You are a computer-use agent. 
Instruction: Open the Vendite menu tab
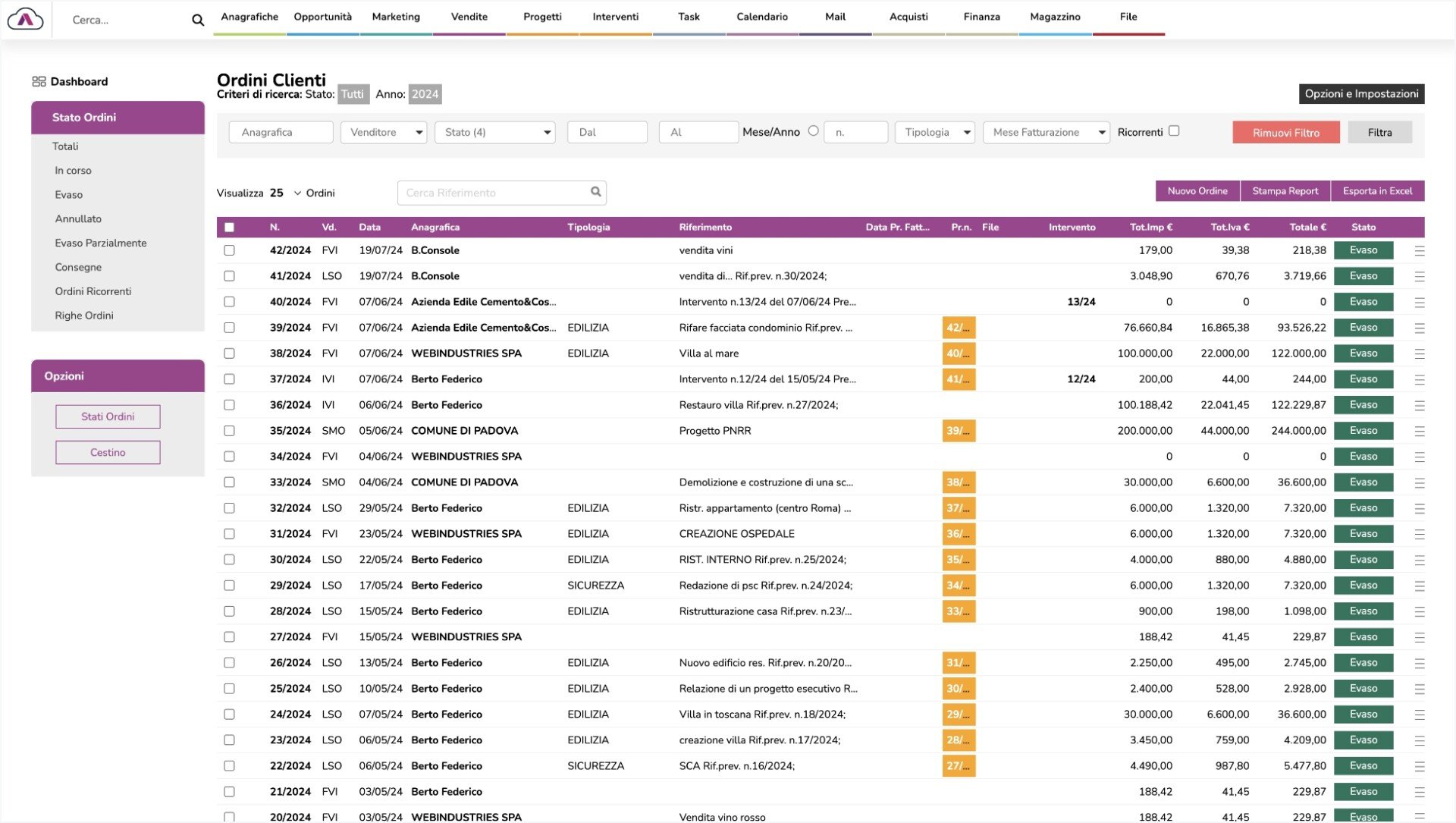coord(469,17)
